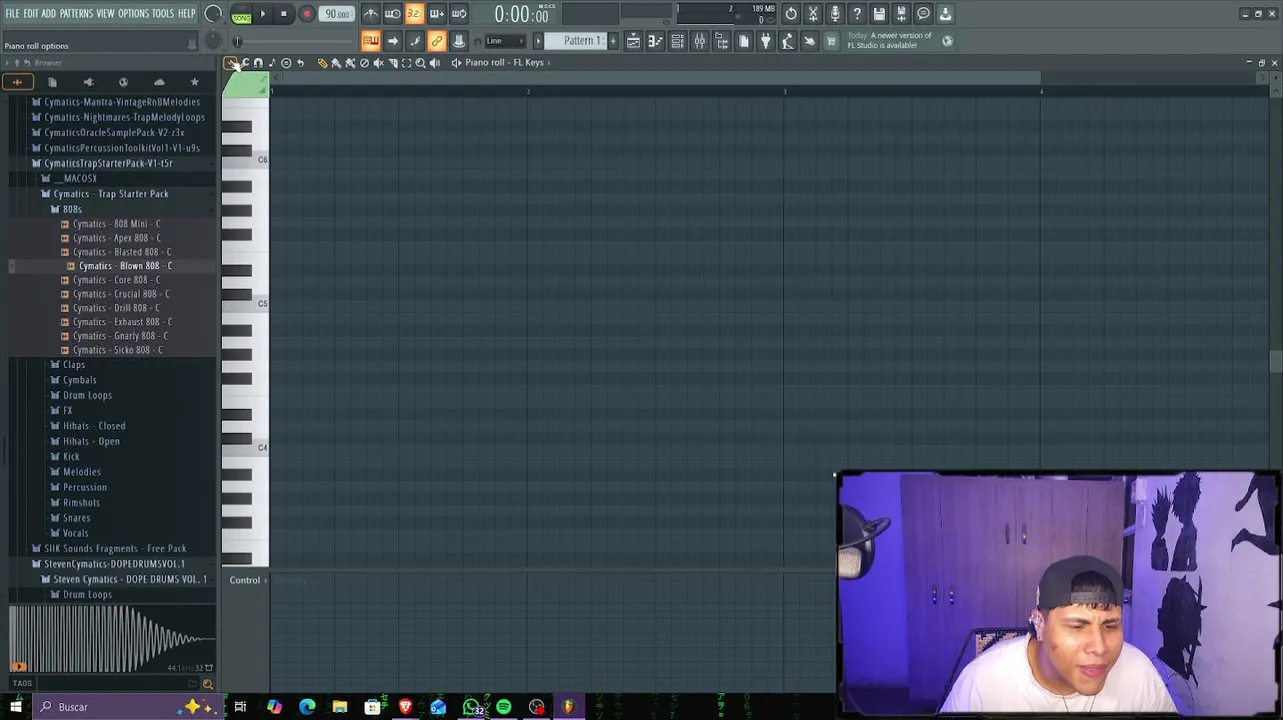
Task: Click the play button
Action: (263, 14)
